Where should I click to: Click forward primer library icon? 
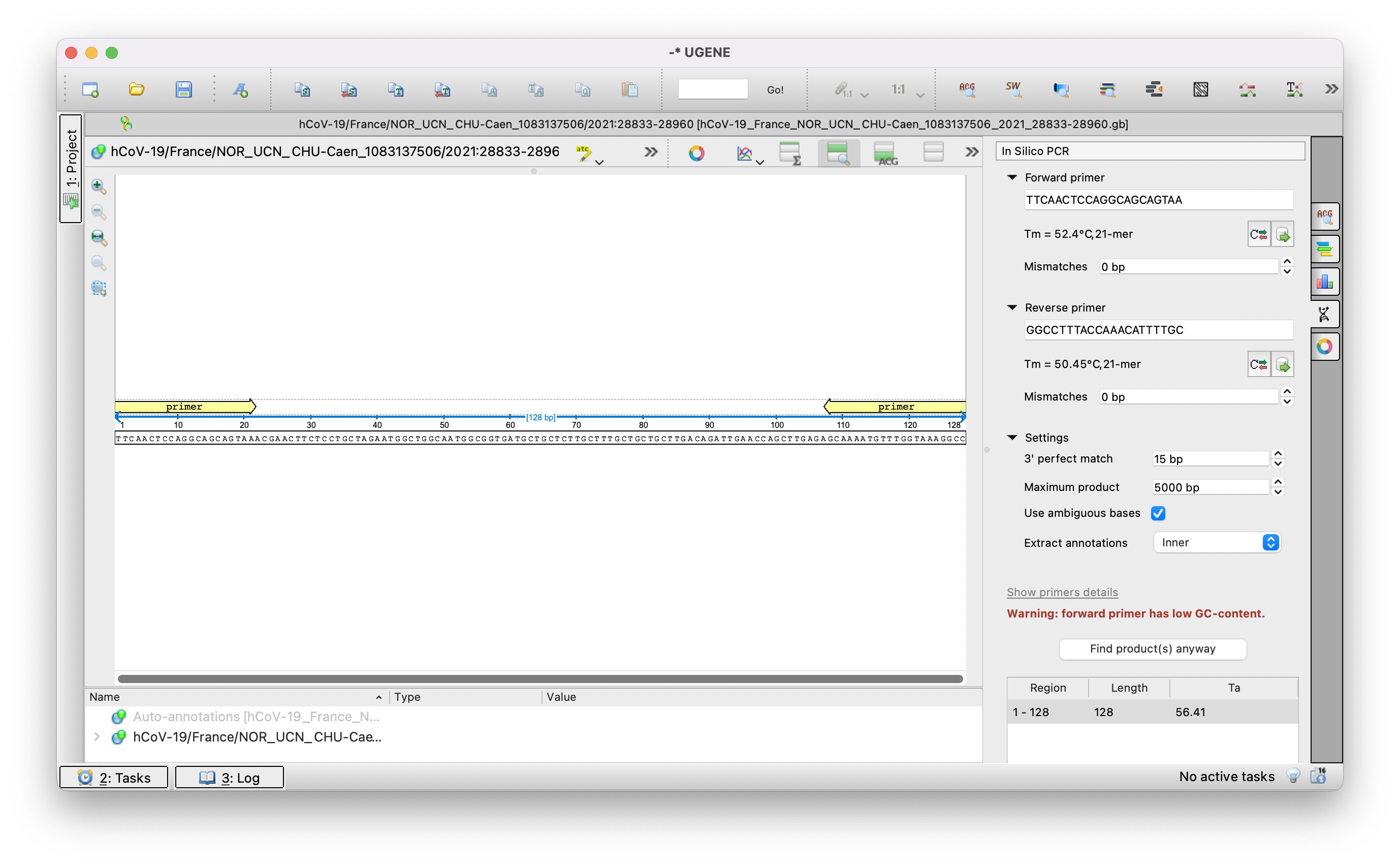1283,234
